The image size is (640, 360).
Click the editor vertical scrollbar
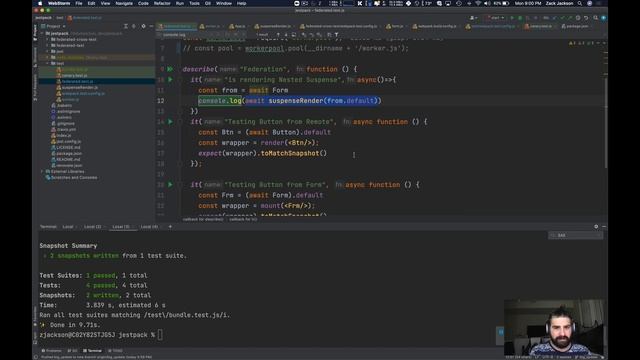tap(606, 122)
